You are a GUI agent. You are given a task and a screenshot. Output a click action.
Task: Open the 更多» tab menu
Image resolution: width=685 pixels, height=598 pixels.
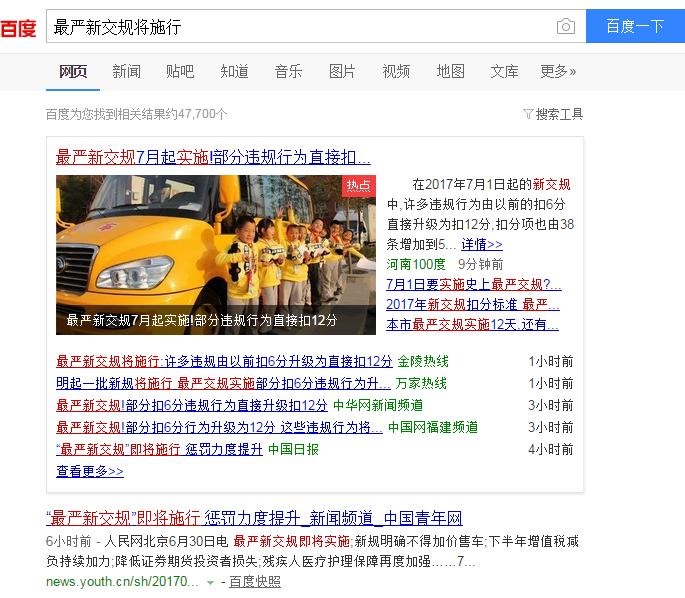pyautogui.click(x=558, y=71)
